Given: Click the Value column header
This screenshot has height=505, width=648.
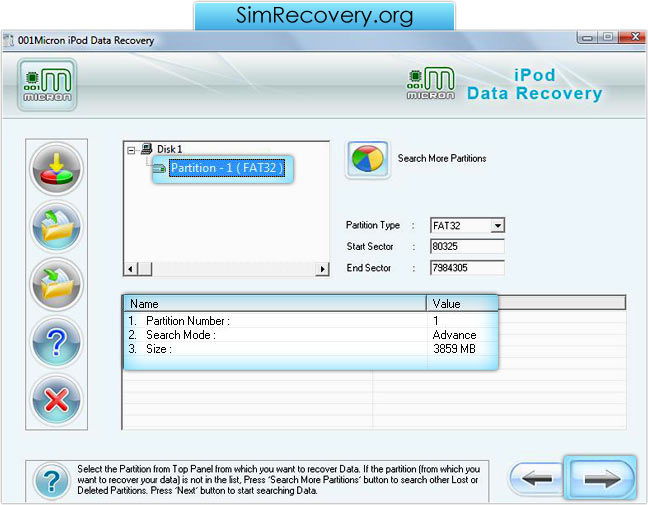Looking at the screenshot, I should coord(462,304).
